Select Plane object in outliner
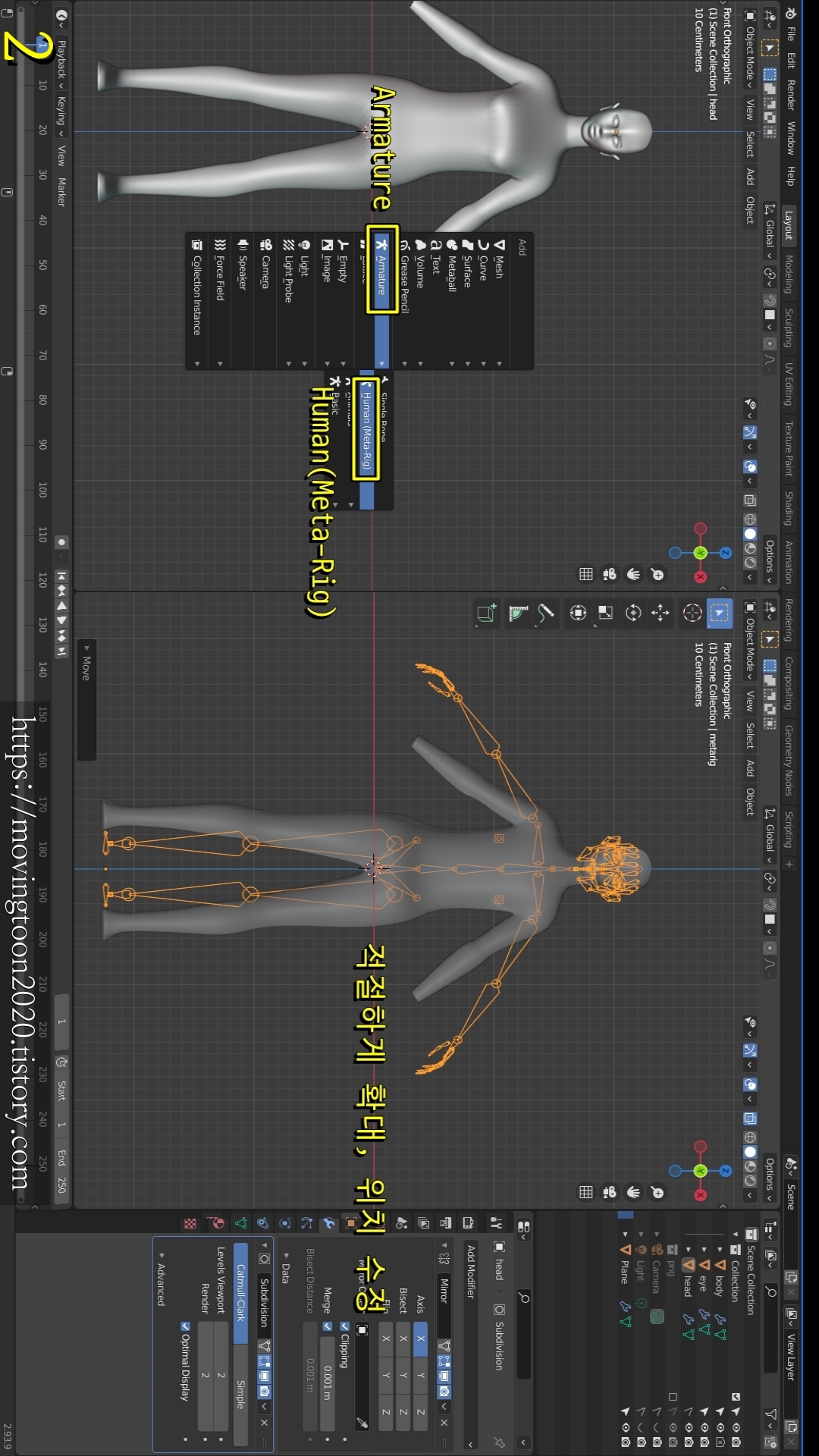The image size is (819, 1456). [624, 1271]
